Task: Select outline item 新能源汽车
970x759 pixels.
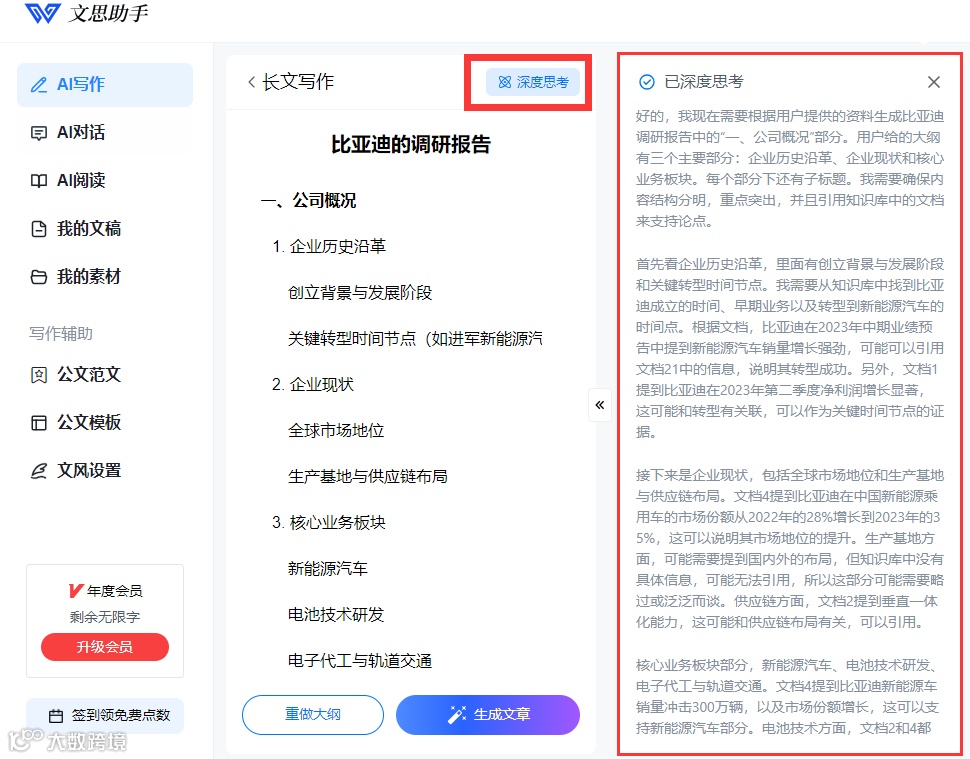Action: point(328,568)
